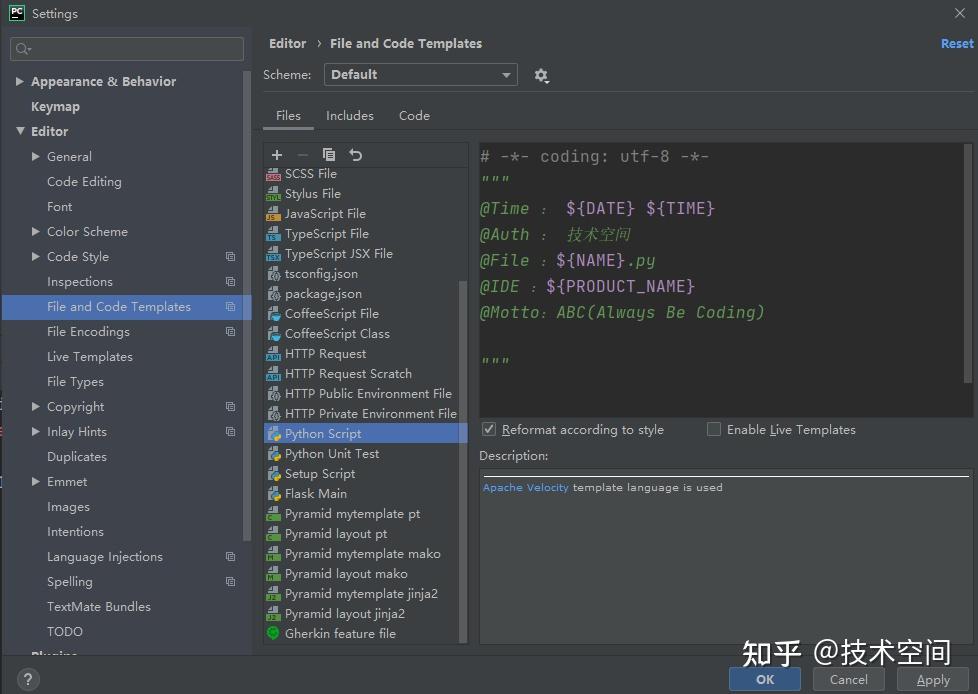This screenshot has width=978, height=694.
Task: Enable Live Templates checkbox
Action: point(714,429)
